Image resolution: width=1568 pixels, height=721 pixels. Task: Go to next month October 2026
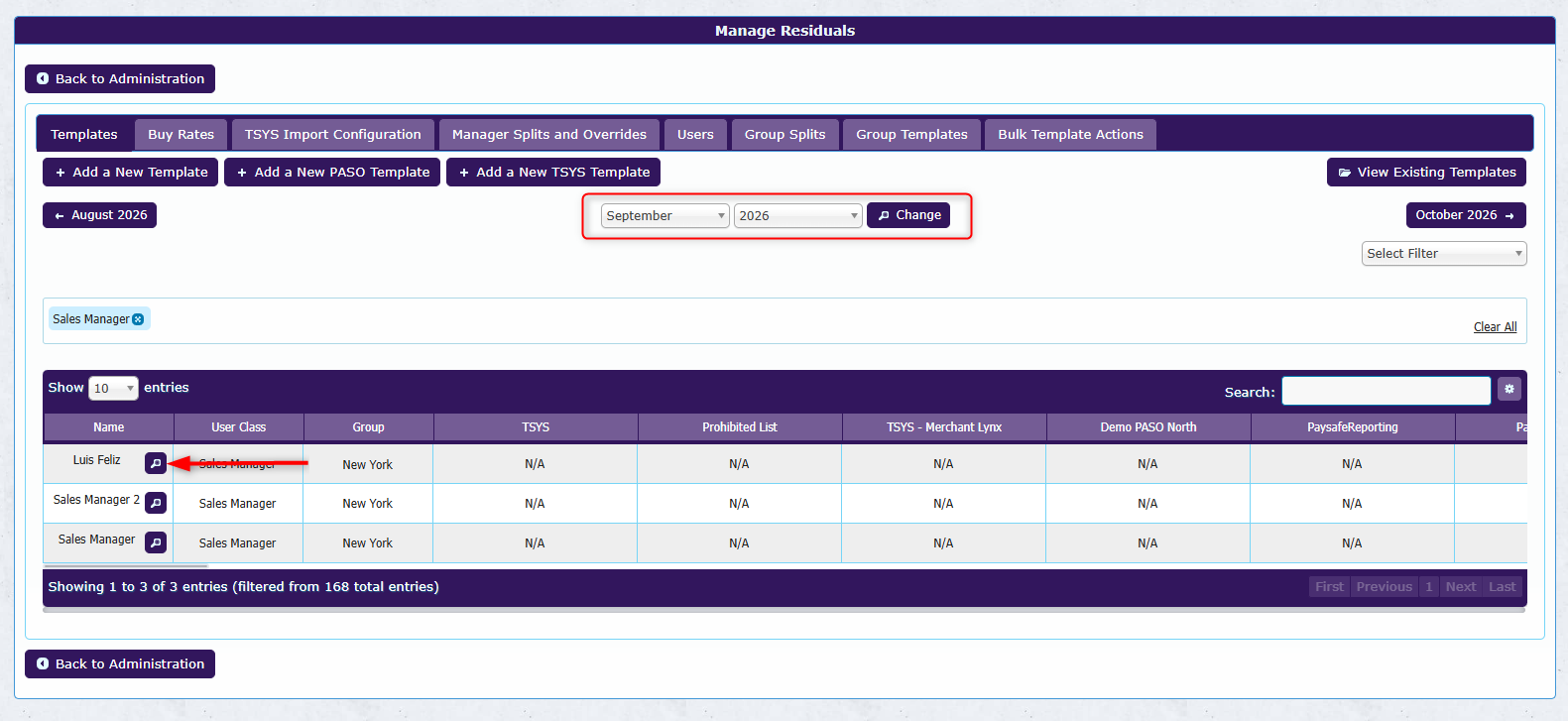coord(1466,215)
